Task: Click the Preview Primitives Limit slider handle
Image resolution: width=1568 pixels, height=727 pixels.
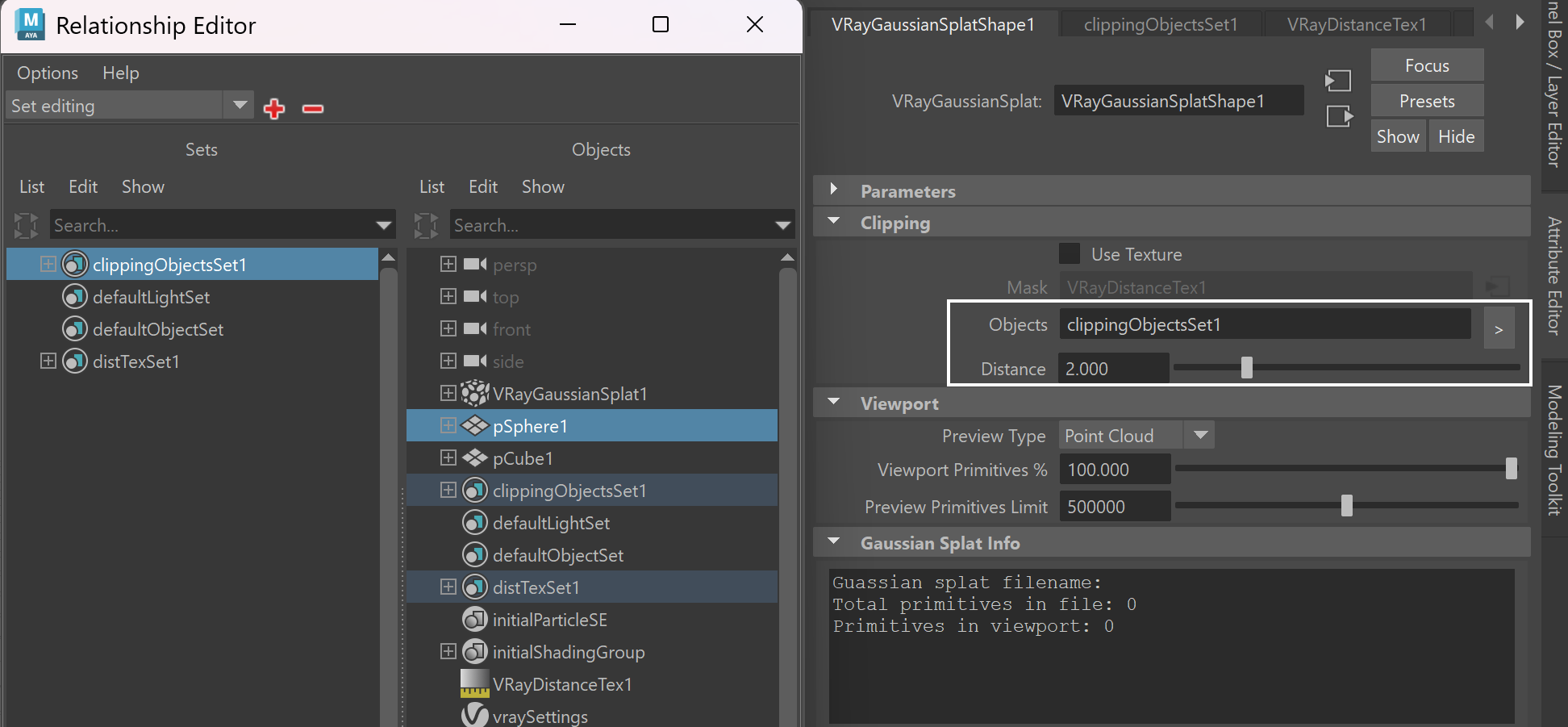Action: (1346, 505)
